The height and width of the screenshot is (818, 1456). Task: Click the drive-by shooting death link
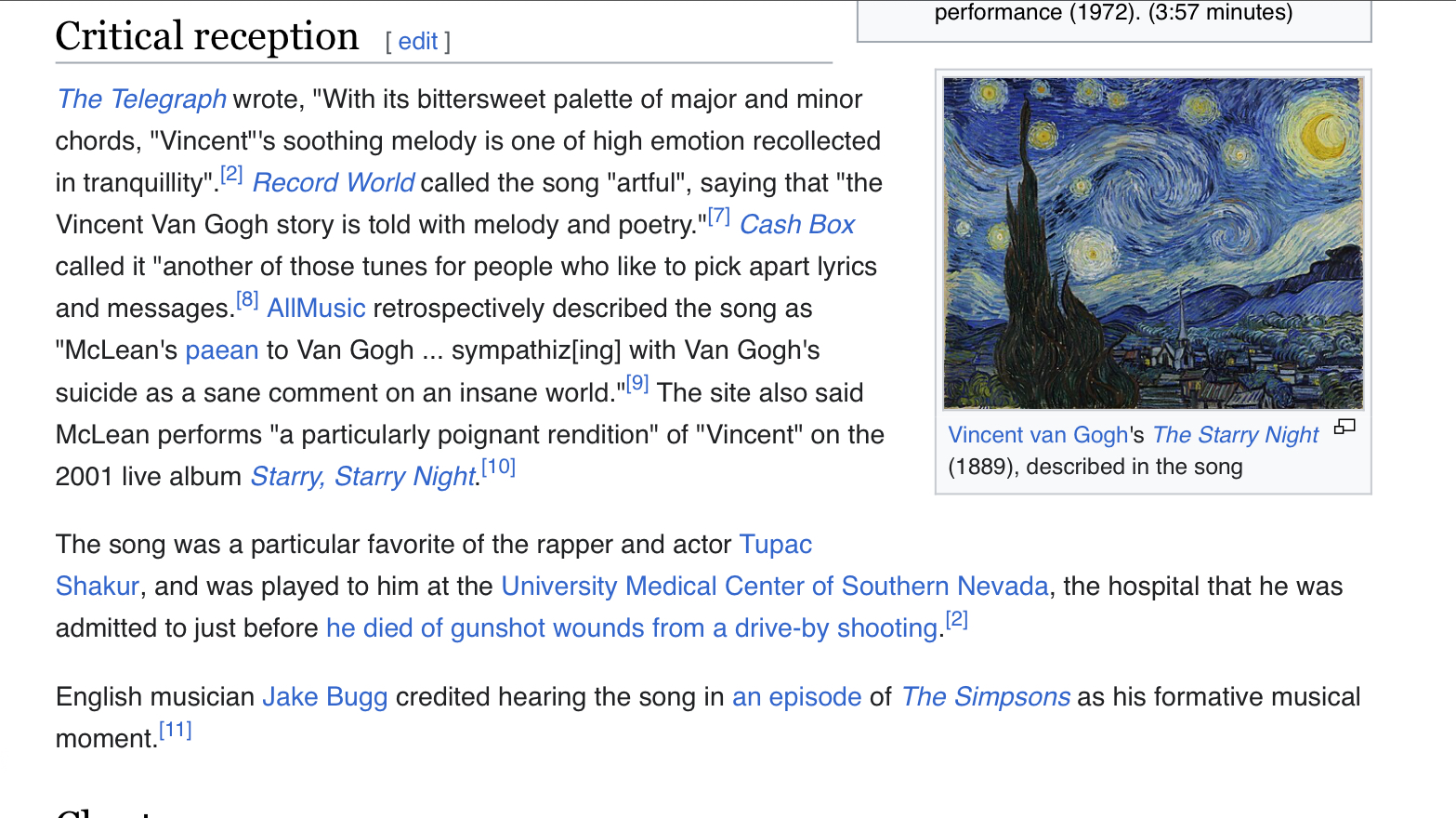pyautogui.click(x=631, y=628)
